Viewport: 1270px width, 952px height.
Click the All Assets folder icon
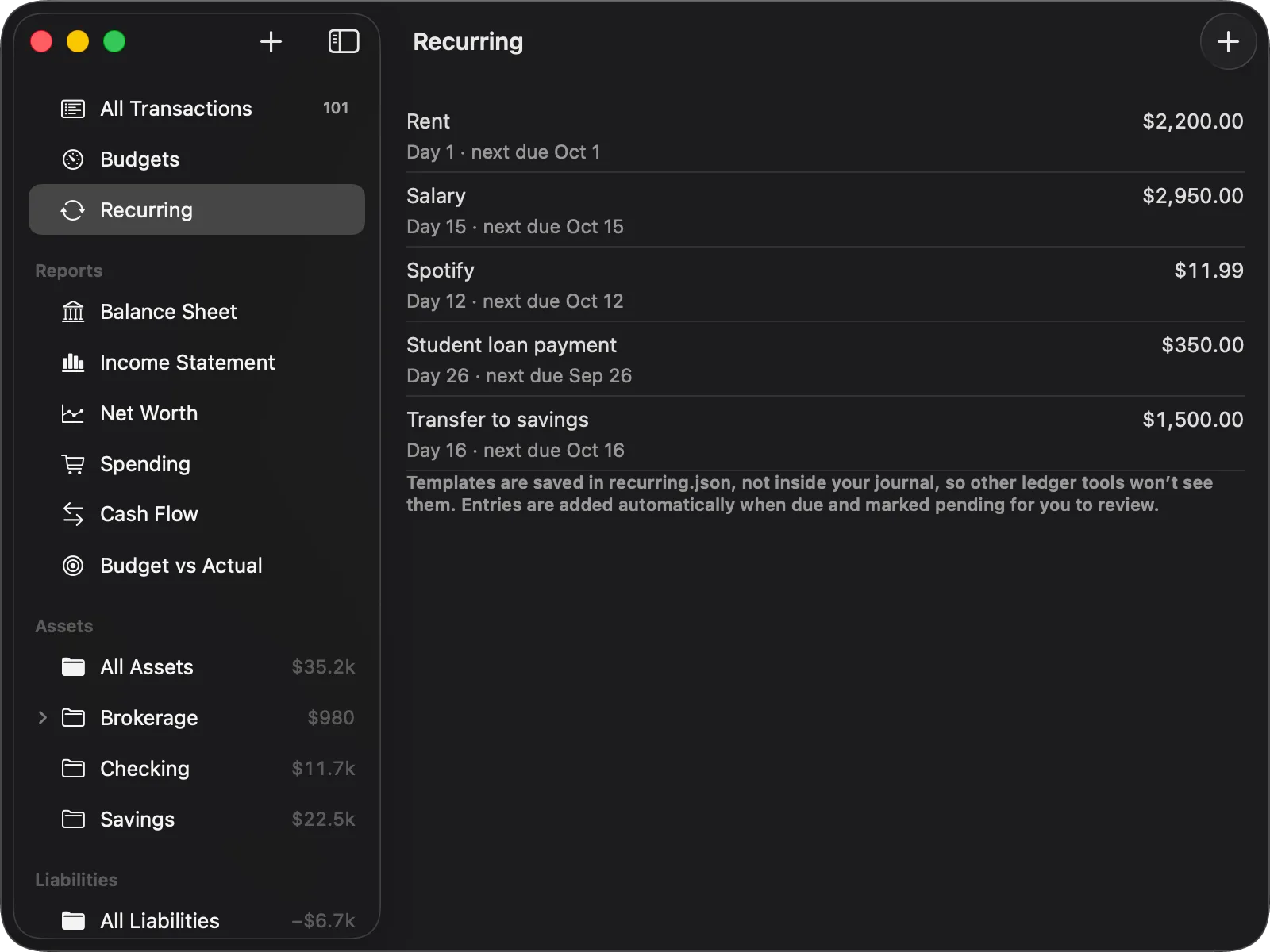tap(73, 667)
